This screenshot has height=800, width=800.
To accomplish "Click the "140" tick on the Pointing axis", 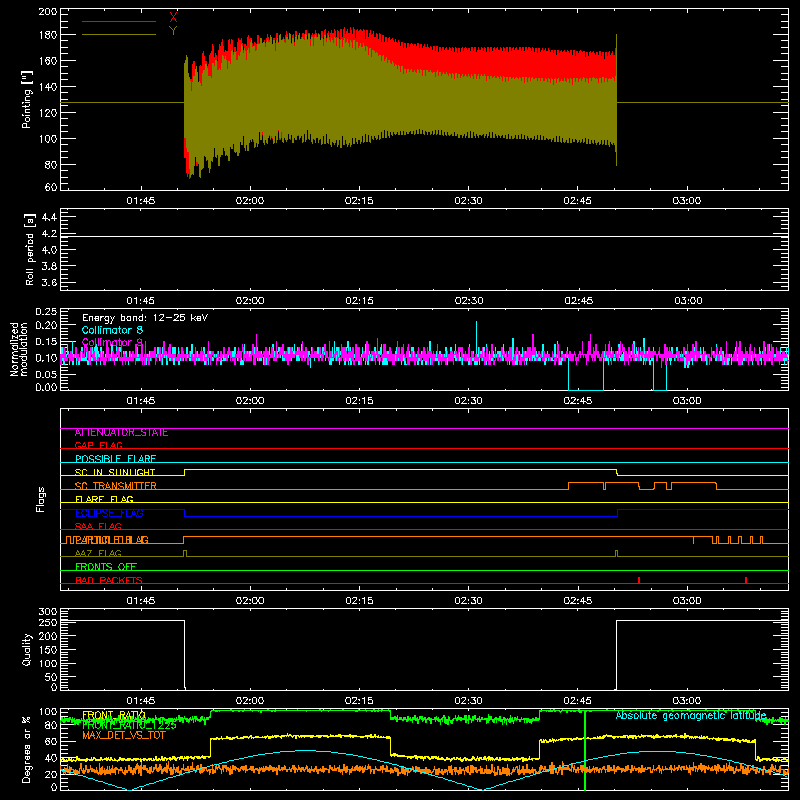I will [48, 87].
